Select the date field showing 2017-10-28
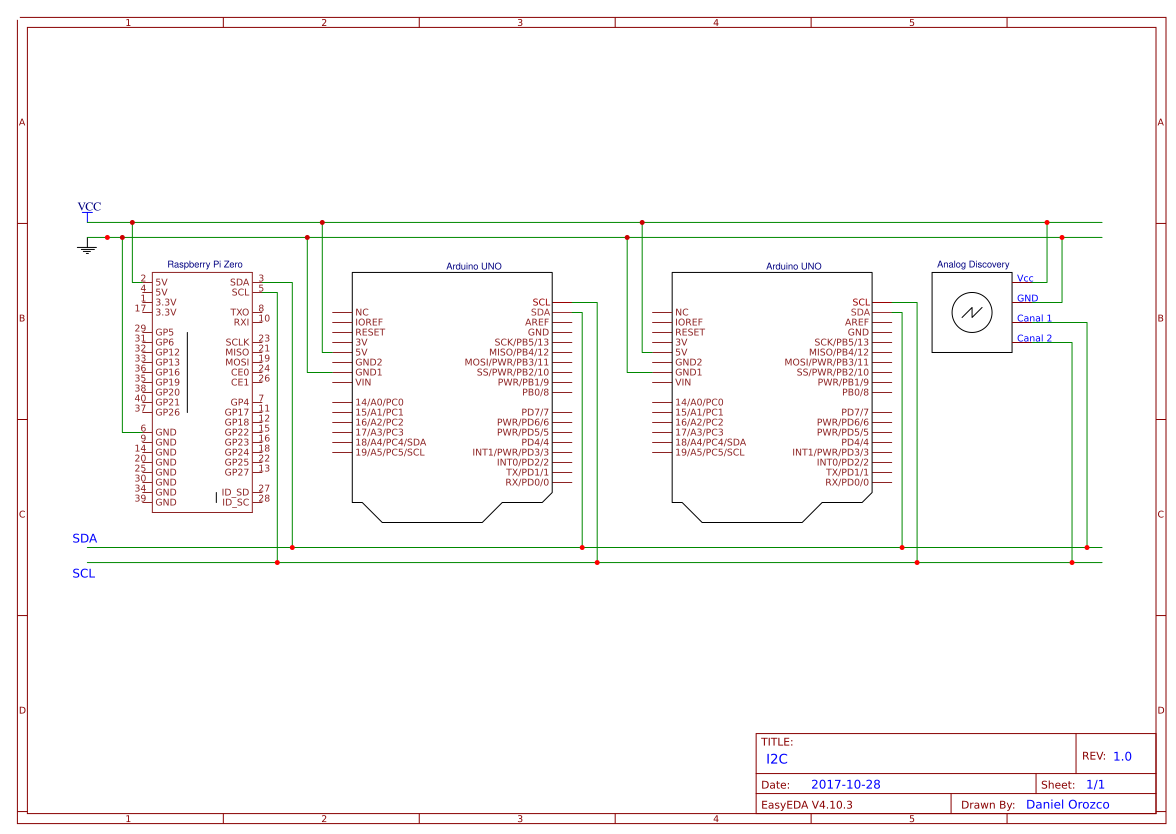The image size is (1176, 834). pos(846,784)
